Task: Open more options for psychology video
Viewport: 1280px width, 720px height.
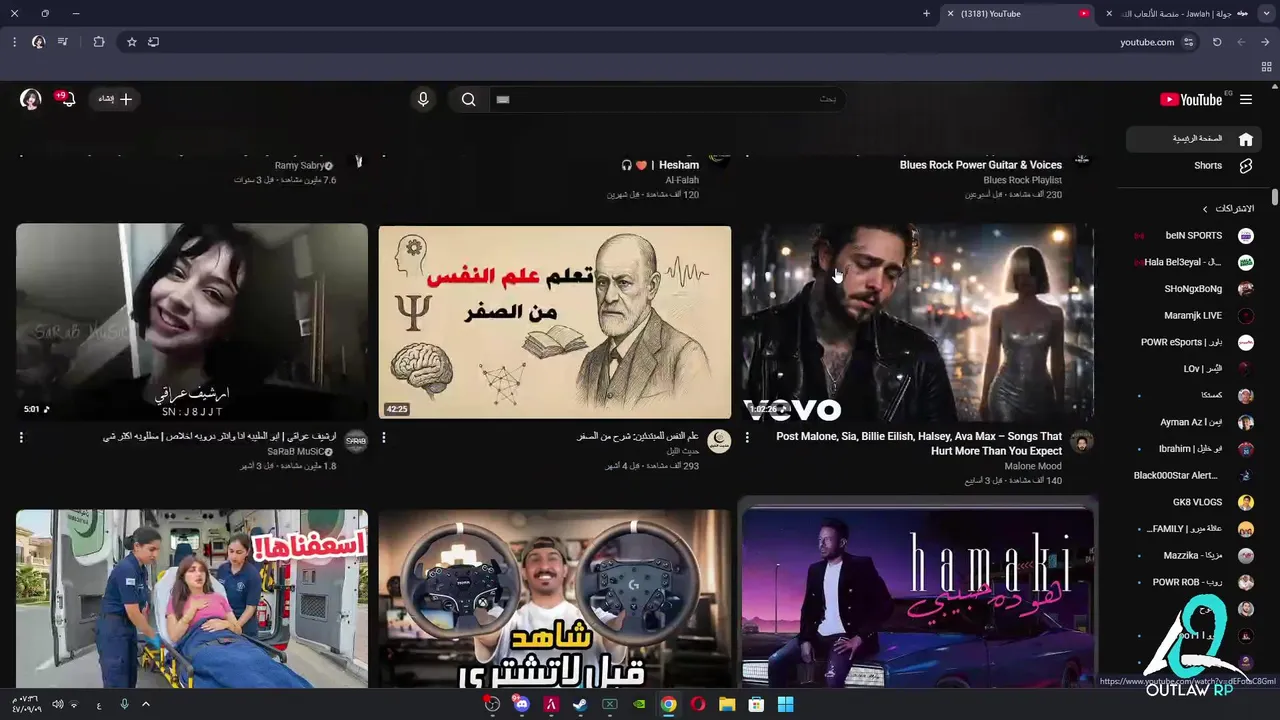Action: [384, 438]
